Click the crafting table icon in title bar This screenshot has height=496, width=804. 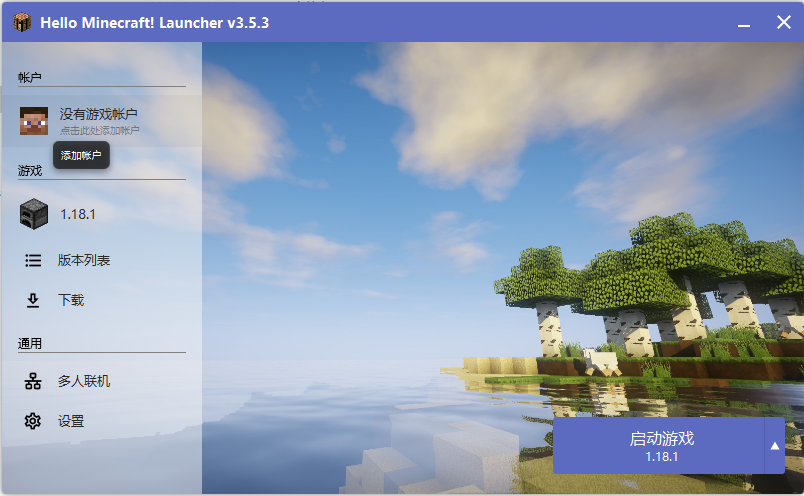[x=22, y=22]
